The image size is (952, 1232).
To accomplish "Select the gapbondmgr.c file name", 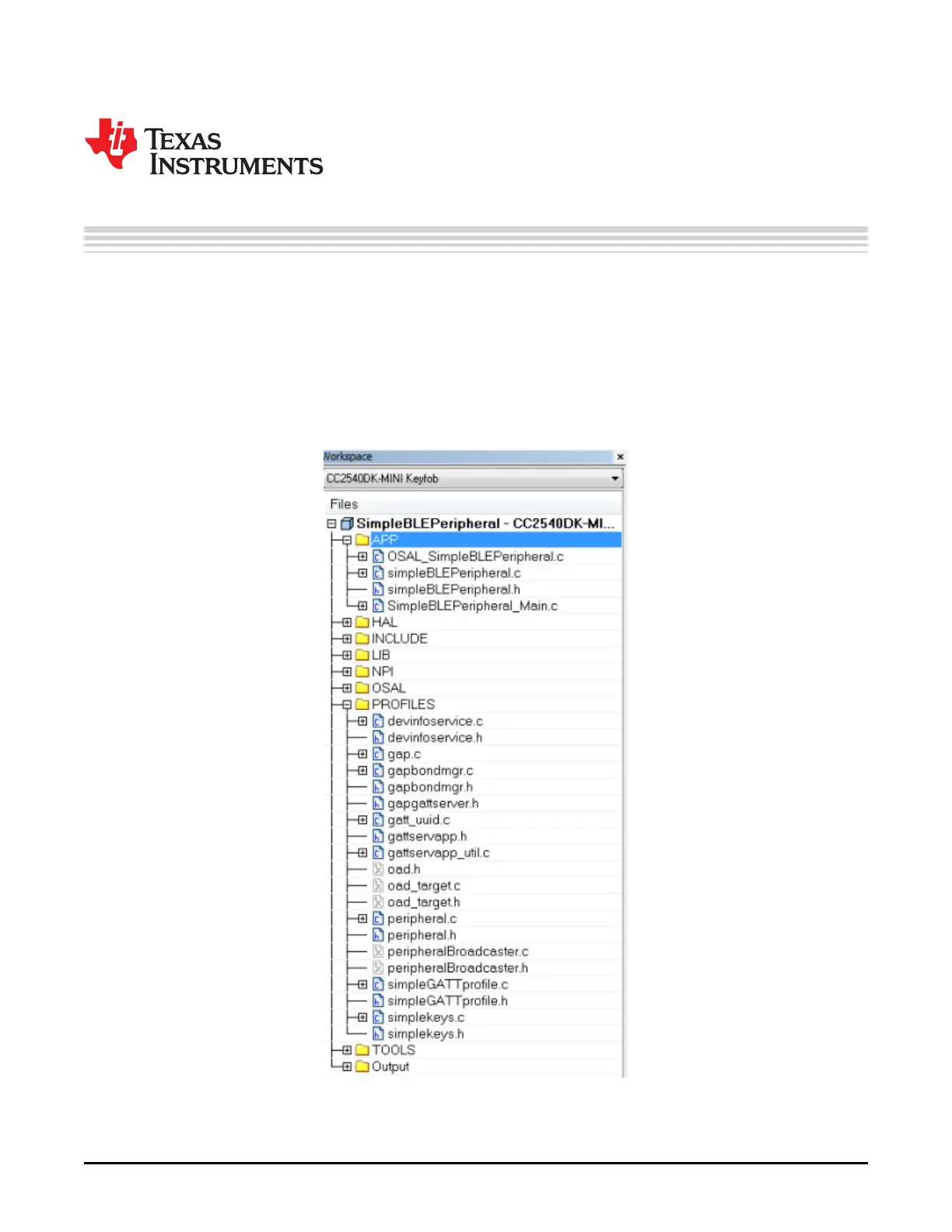I will tap(430, 771).
